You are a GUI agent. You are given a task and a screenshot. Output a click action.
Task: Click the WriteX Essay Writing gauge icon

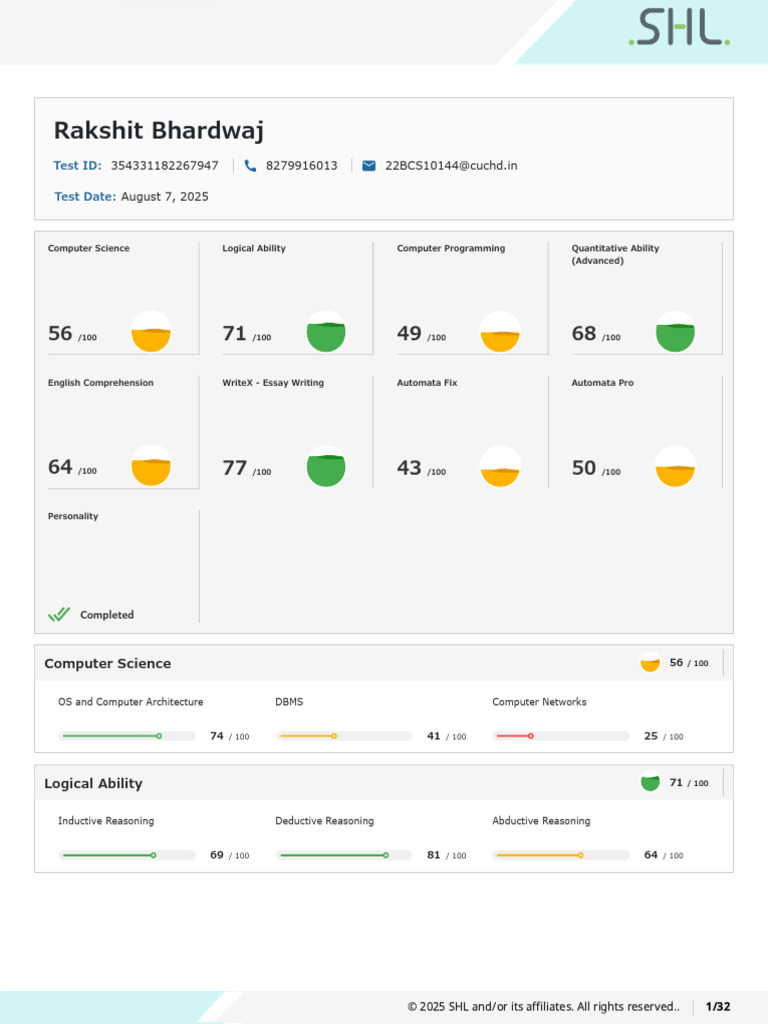tap(326, 466)
